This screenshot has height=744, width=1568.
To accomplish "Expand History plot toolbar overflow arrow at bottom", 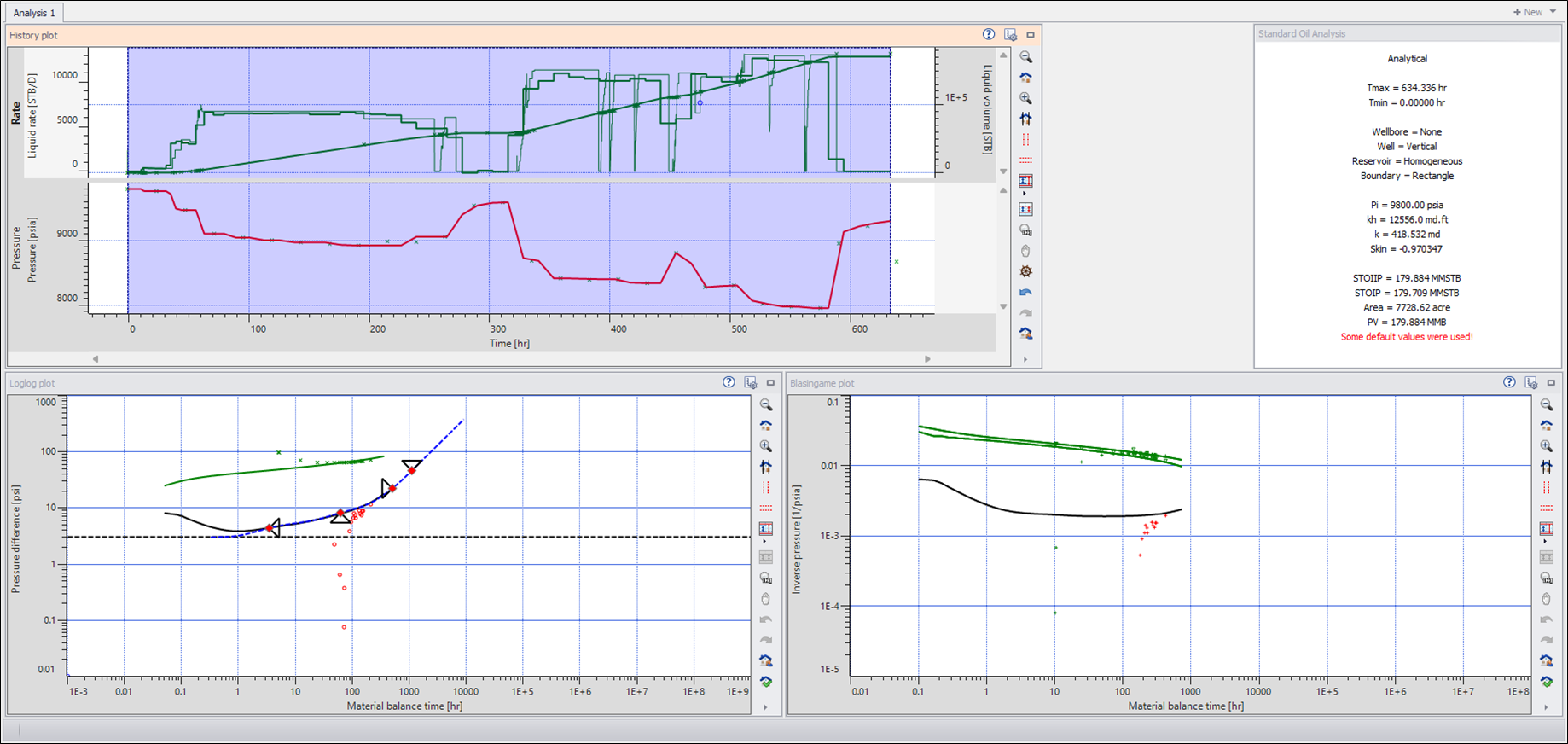I will tap(1025, 359).
